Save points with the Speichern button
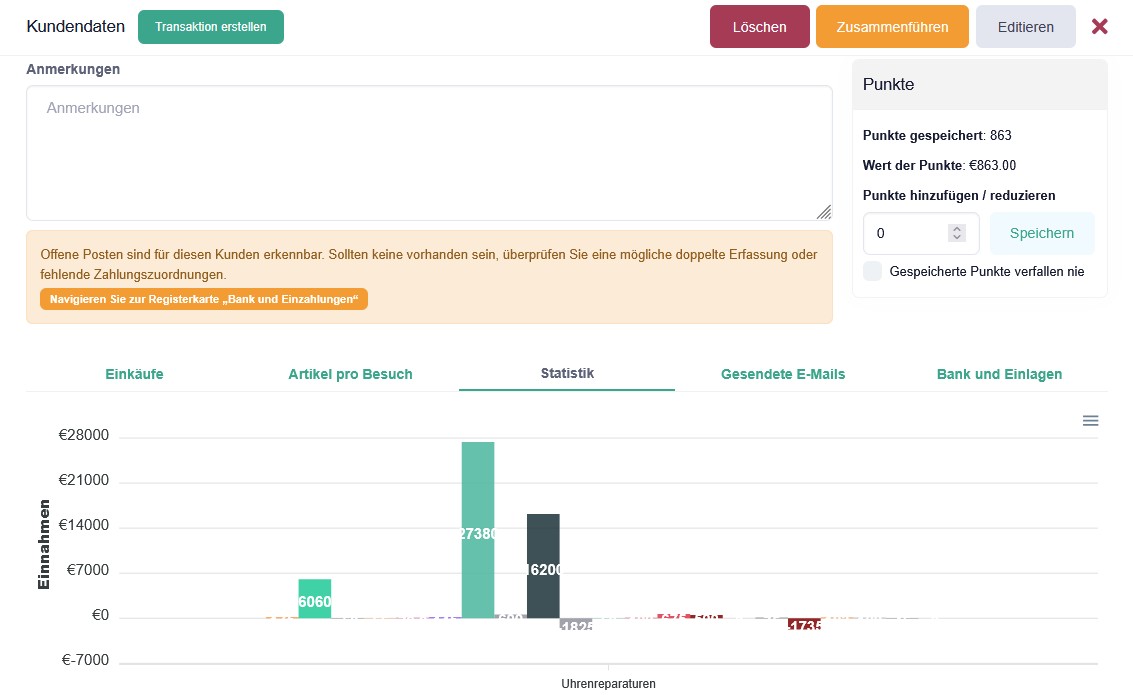Image resolution: width=1133 pixels, height=695 pixels. coord(1041,233)
